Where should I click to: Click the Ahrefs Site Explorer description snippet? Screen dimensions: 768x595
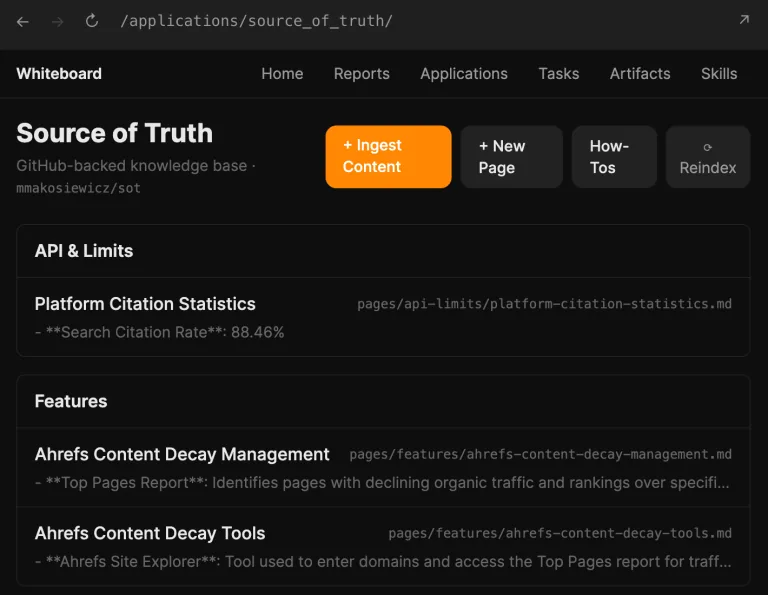coord(383,561)
